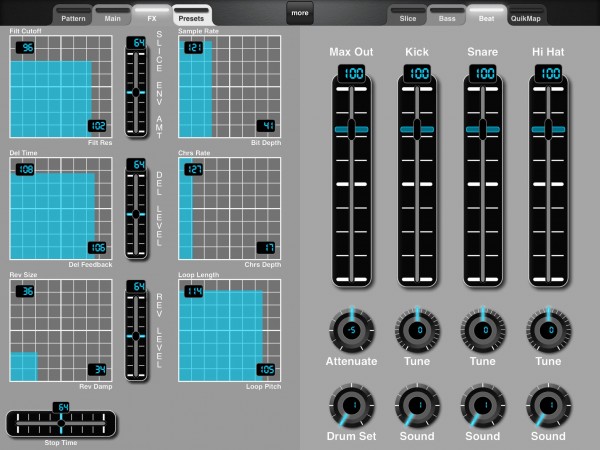This screenshot has width=600, height=450.
Task: Adjust the Slice Env Amt slider
Action: pyautogui.click(x=136, y=92)
